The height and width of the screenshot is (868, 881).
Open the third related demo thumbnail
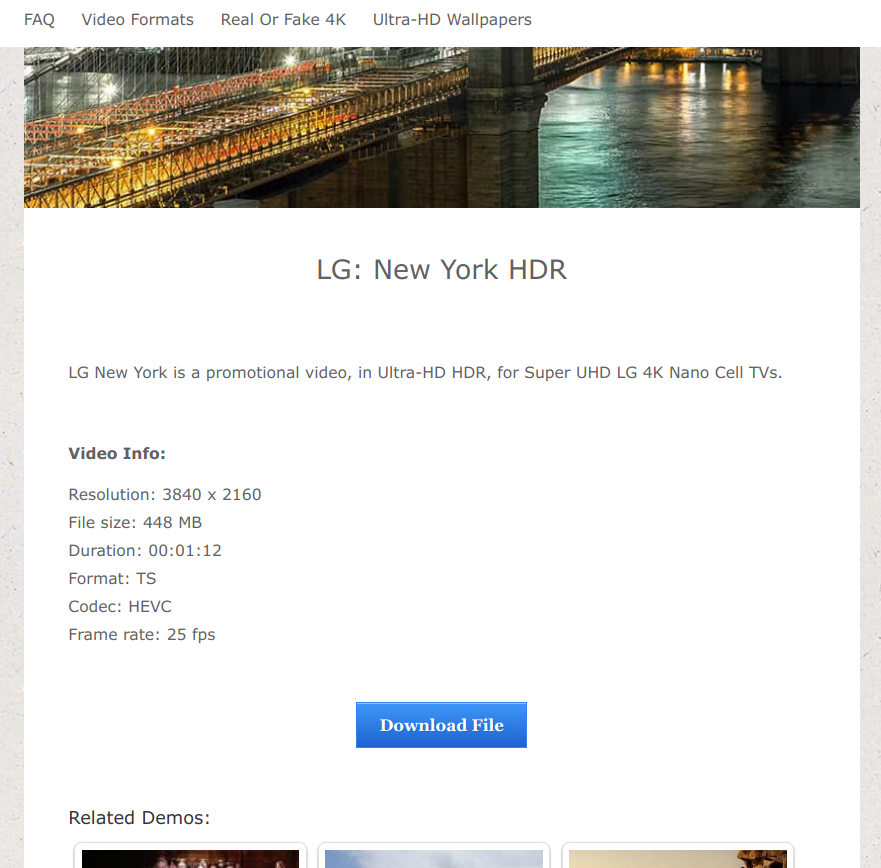pyautogui.click(x=678, y=858)
